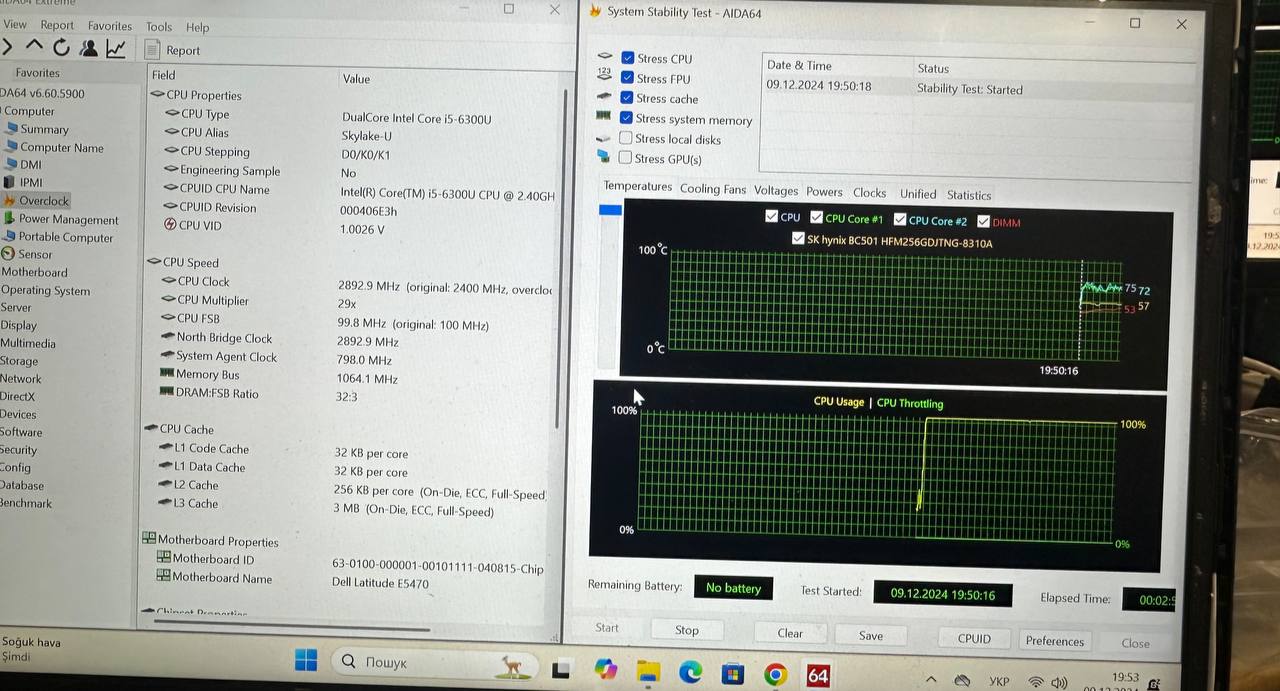Screen dimensions: 1280x691
Task: Toggle Stress CPU checkbox
Action: (628, 58)
